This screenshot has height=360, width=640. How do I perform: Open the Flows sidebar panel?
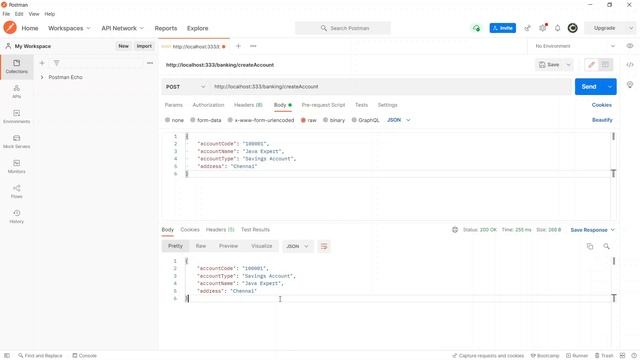pos(16,191)
